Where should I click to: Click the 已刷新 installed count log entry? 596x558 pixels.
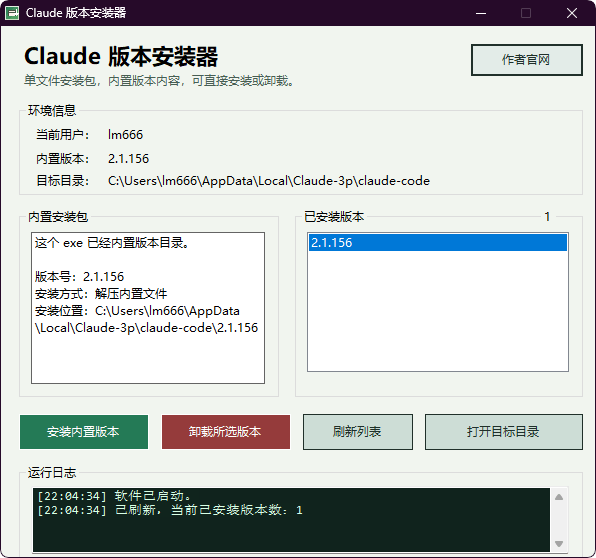(x=170, y=510)
